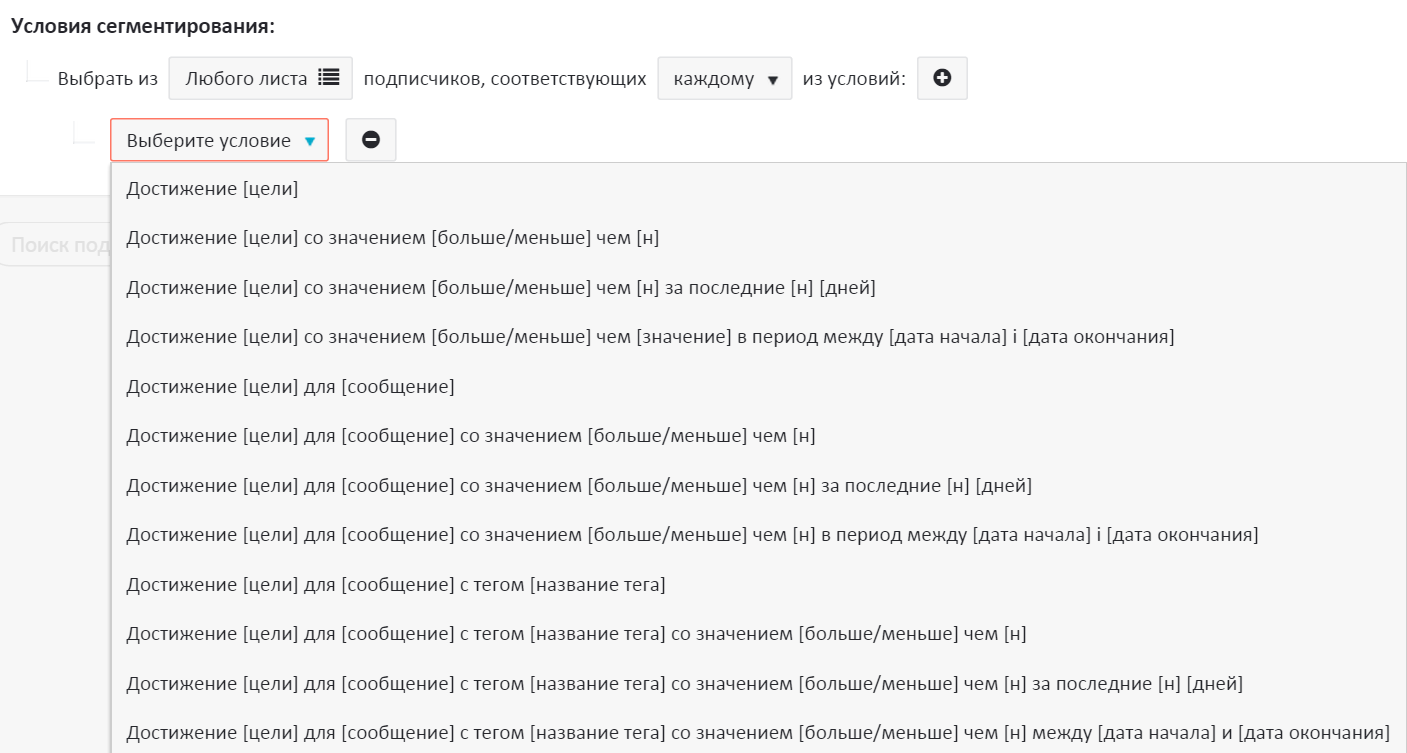The width and height of the screenshot is (1407, 753).
Task: Click the plus icon to add condition
Action: pyautogui.click(x=942, y=78)
